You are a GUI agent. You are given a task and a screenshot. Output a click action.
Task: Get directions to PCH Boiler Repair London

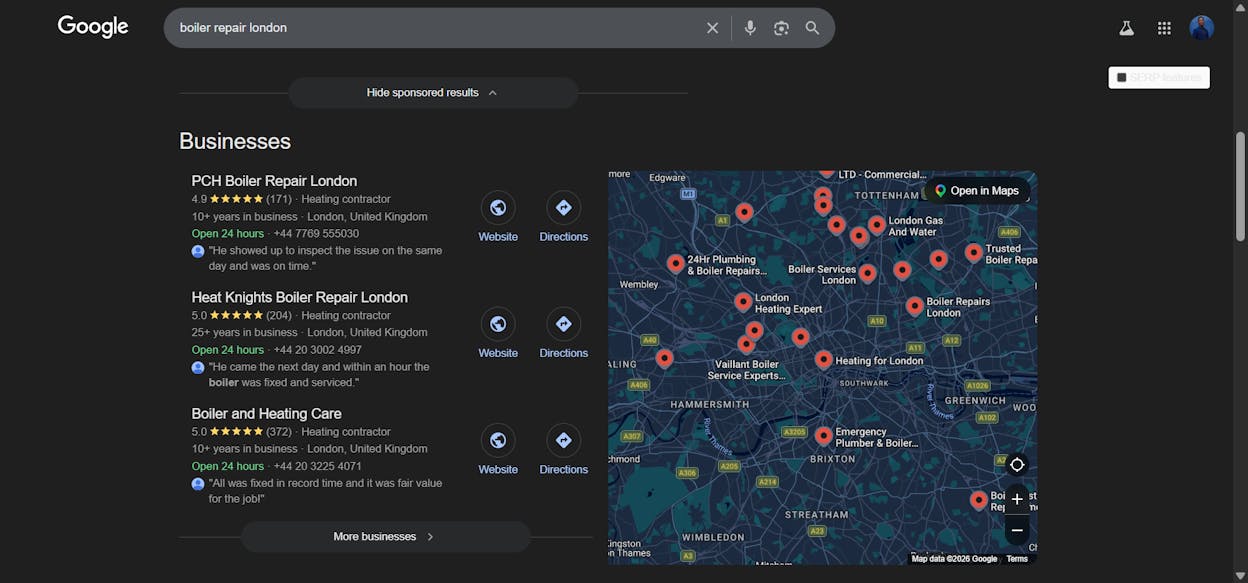coord(563,218)
